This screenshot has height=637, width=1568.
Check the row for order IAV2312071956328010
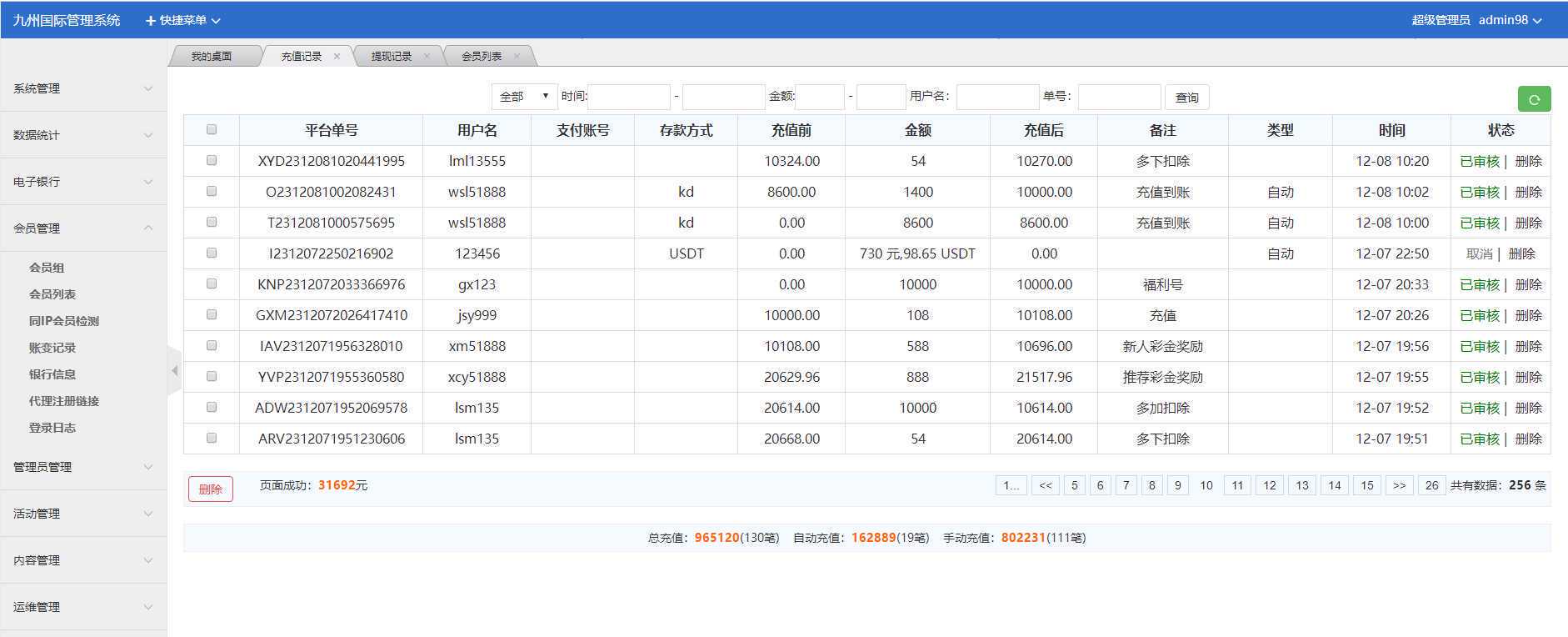[x=212, y=345]
